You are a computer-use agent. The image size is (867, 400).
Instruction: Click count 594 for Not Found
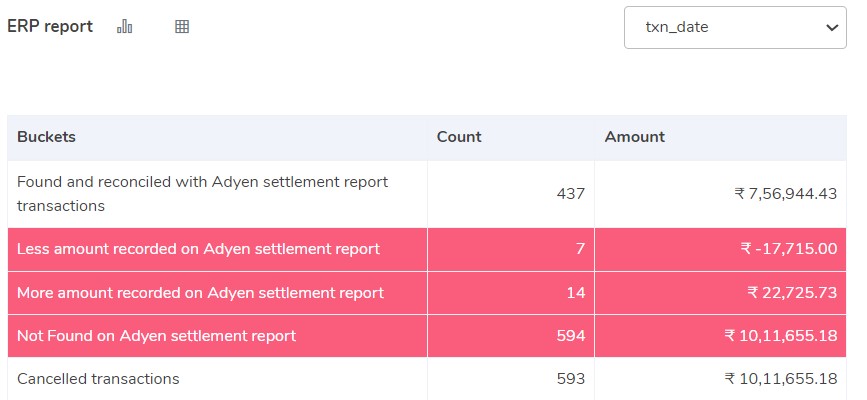coord(570,336)
